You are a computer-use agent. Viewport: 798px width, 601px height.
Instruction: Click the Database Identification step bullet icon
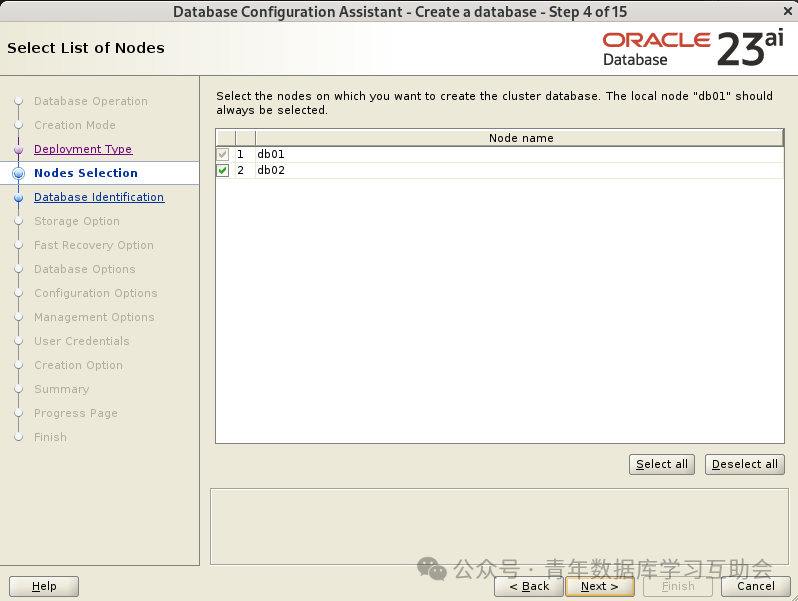click(18, 197)
